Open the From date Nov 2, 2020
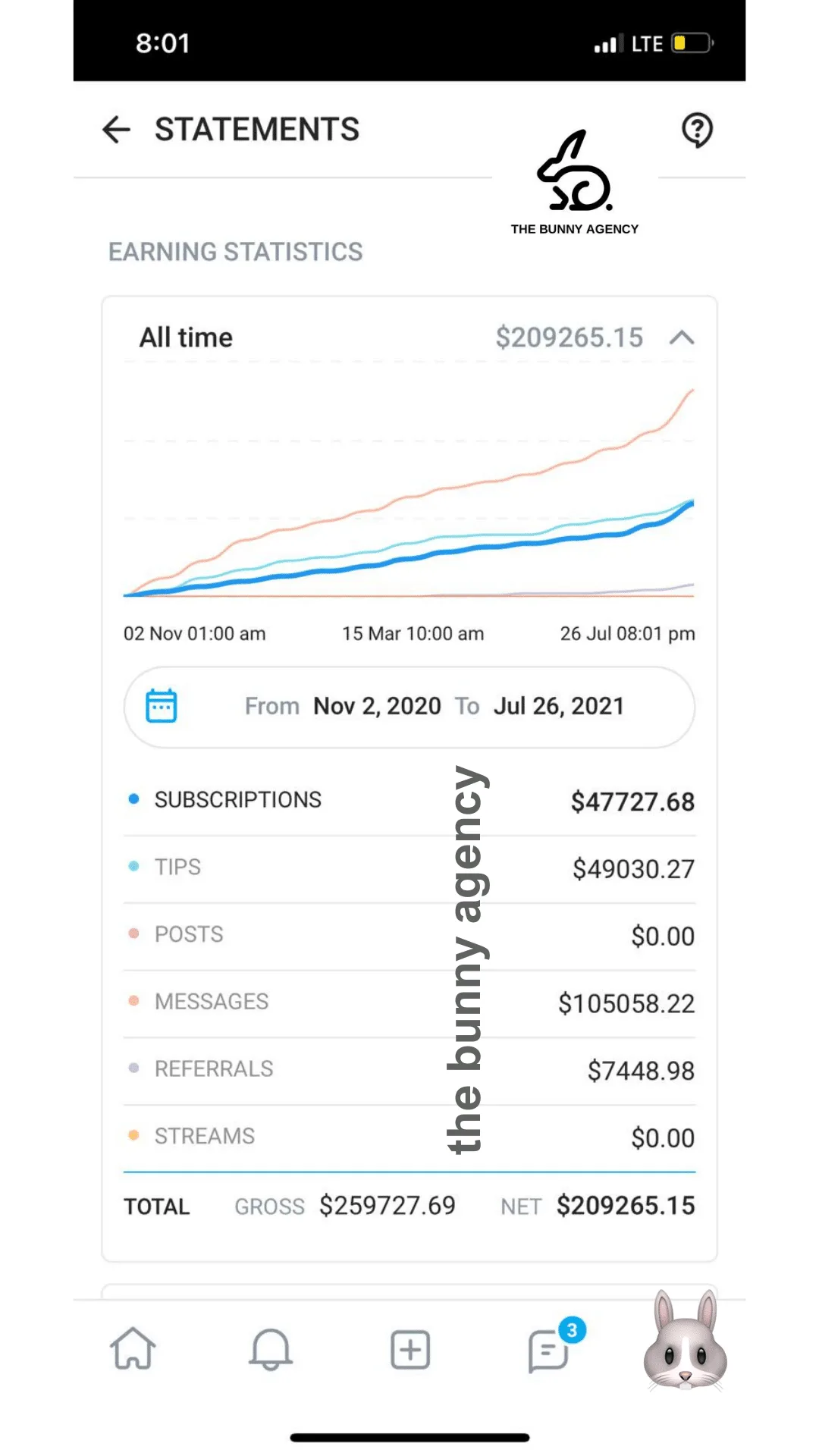This screenshot has height=1456, width=819. (x=377, y=705)
